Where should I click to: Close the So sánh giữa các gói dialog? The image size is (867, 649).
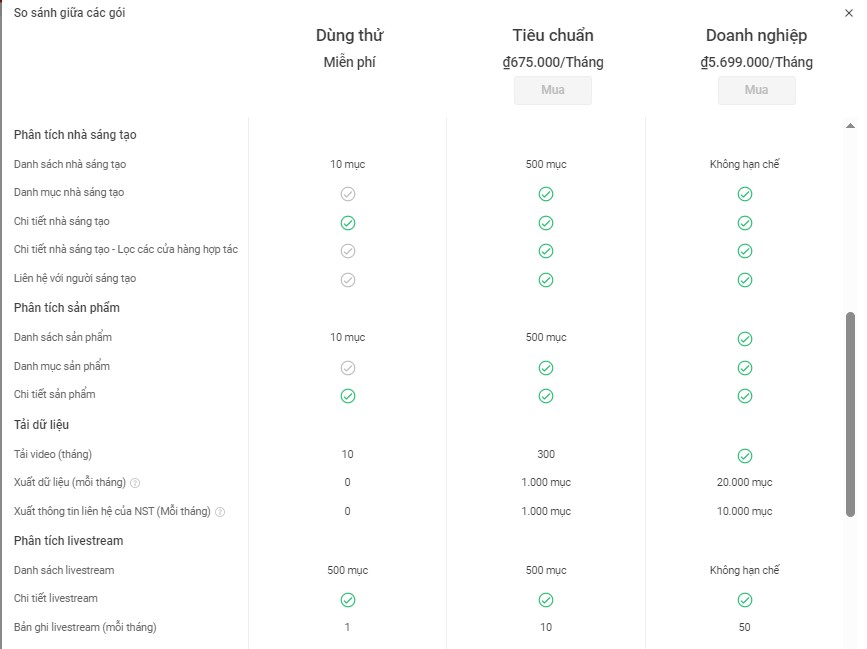[850, 13]
